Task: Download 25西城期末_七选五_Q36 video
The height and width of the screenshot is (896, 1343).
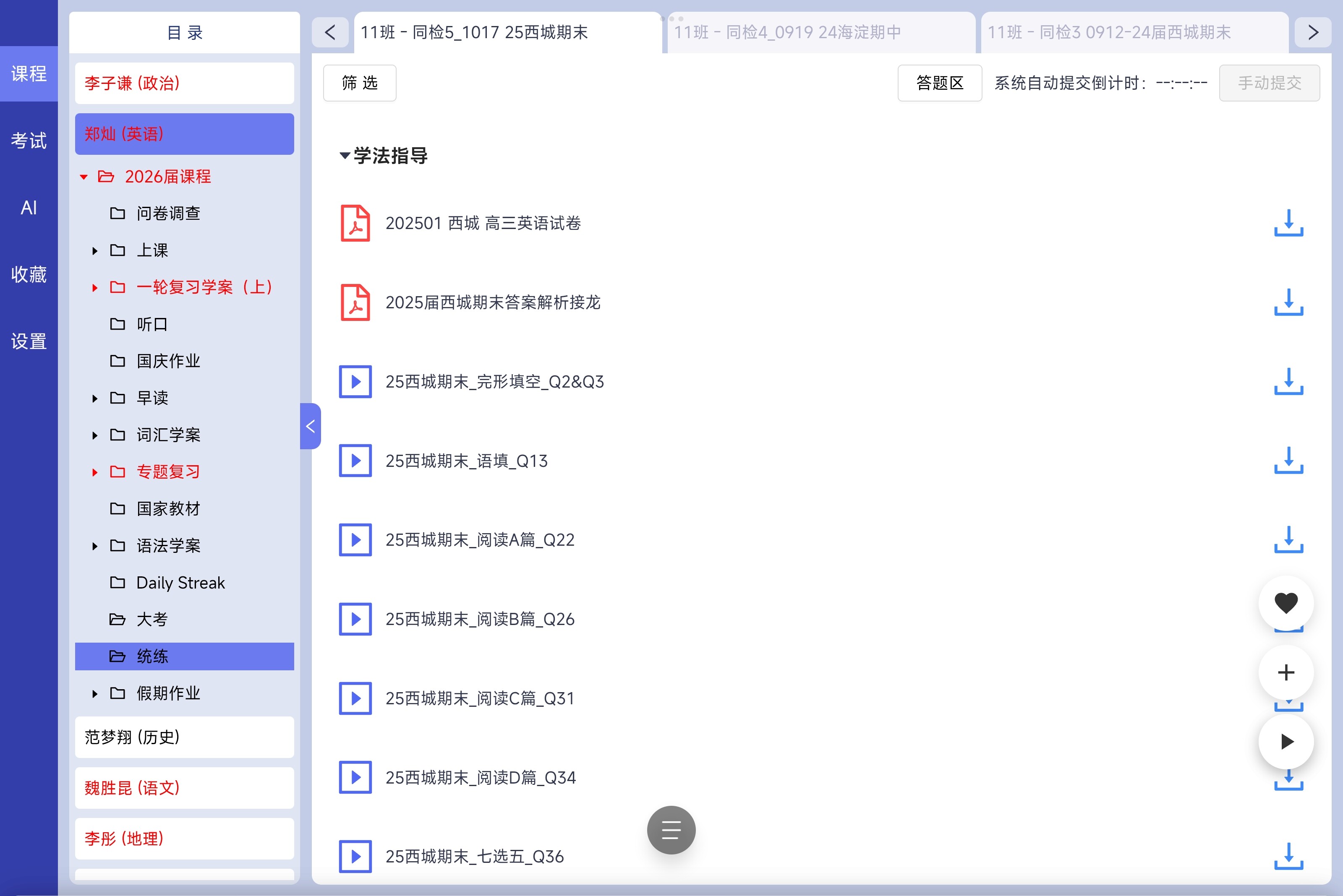Action: point(1288,856)
